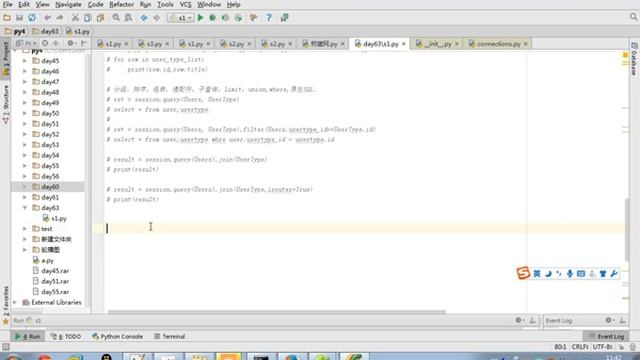Open the UTF-8 encoding selector
Viewport: 640px width, 360px height.
click(603, 347)
